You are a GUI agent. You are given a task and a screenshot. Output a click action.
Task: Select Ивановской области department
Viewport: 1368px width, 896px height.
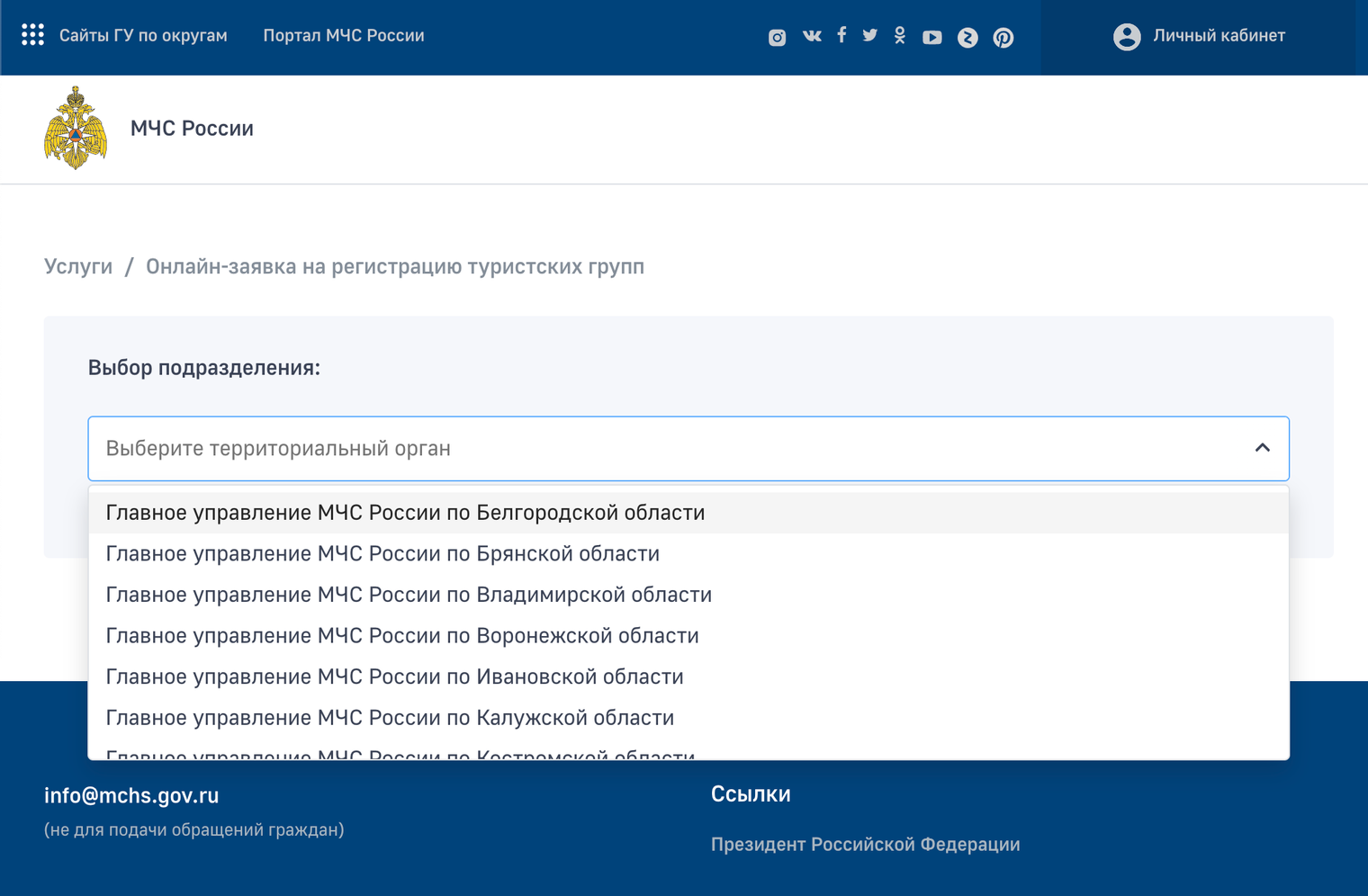pos(688,676)
